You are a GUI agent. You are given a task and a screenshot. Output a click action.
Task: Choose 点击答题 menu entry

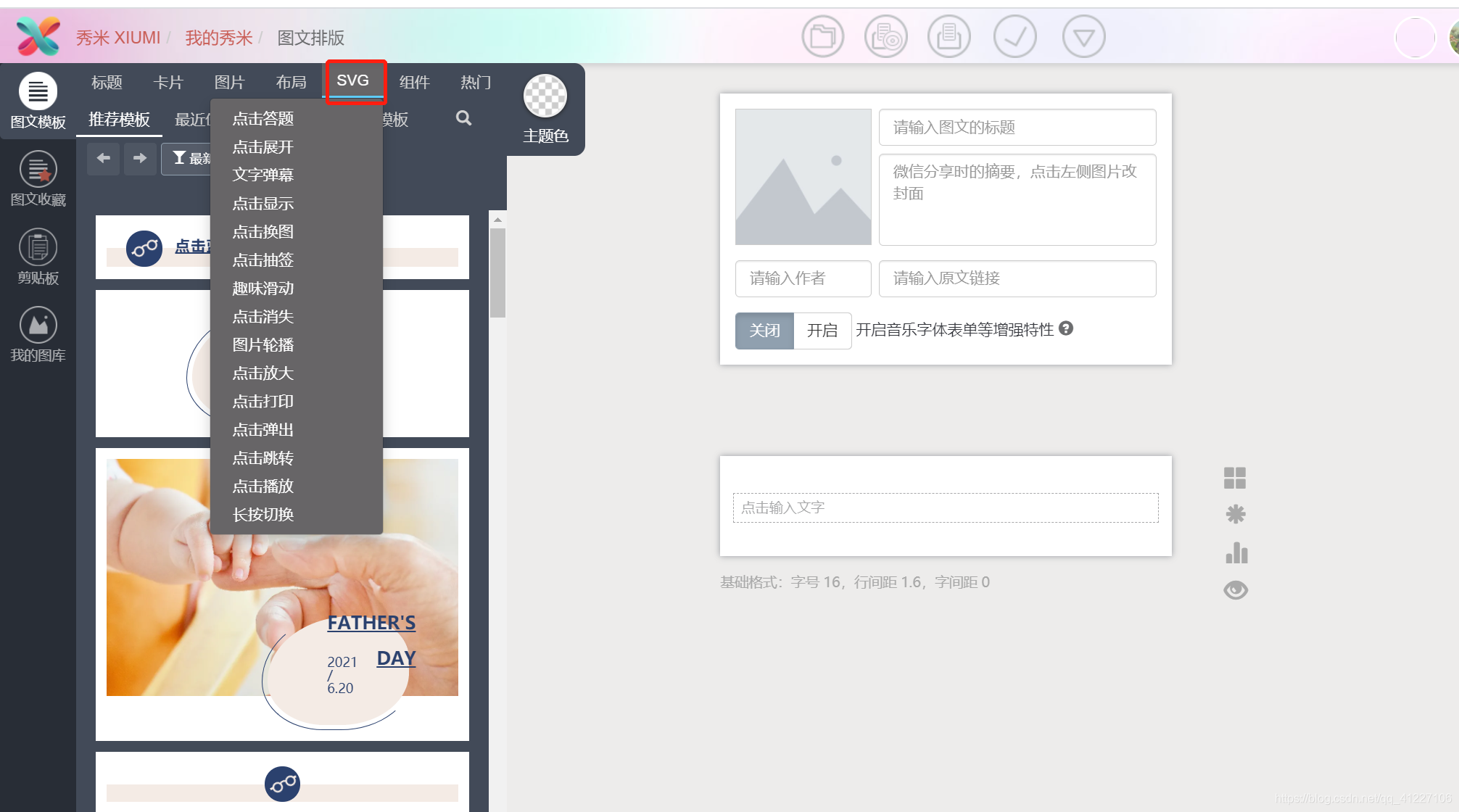pos(263,119)
